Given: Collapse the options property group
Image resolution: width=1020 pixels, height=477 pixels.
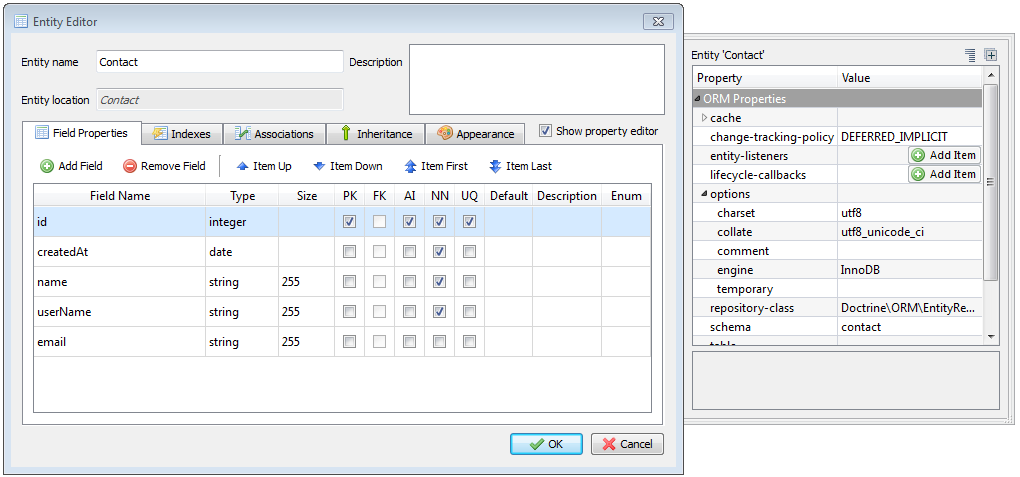Looking at the screenshot, I should click(704, 194).
